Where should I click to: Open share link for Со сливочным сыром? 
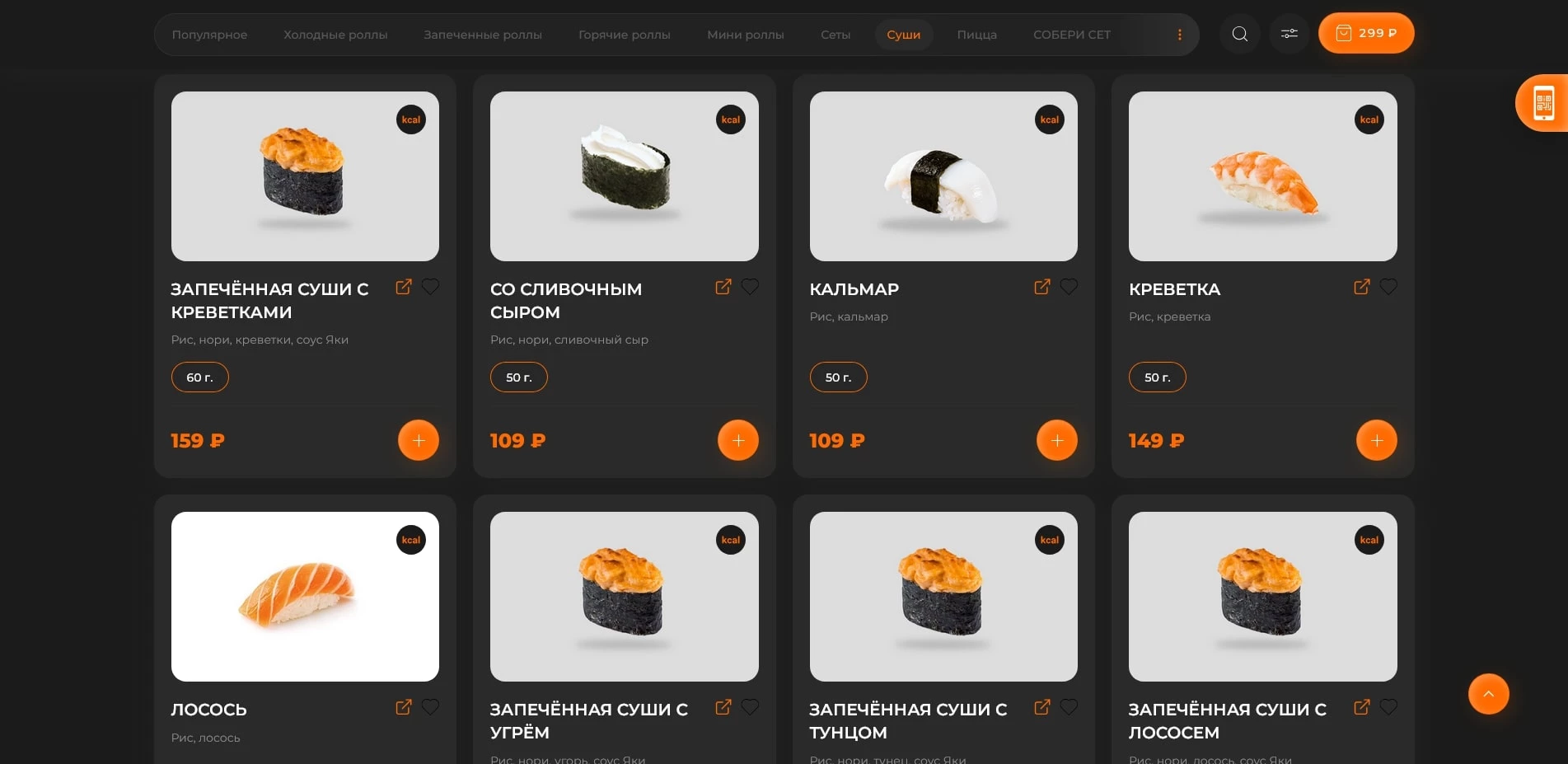(723, 287)
